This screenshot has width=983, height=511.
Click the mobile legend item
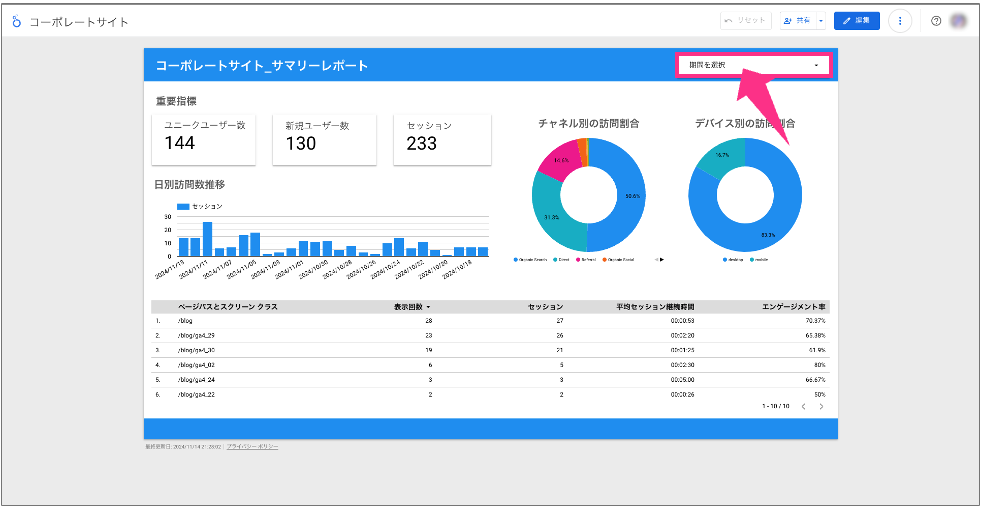(759, 260)
